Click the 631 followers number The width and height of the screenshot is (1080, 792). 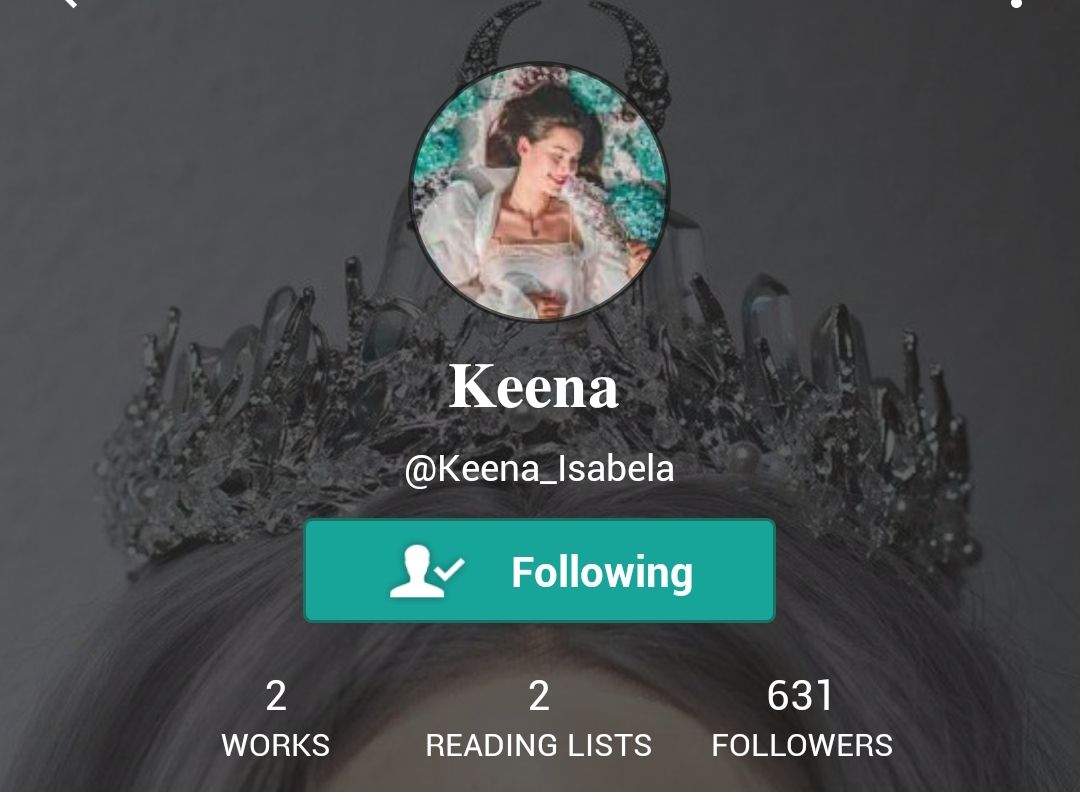point(800,696)
